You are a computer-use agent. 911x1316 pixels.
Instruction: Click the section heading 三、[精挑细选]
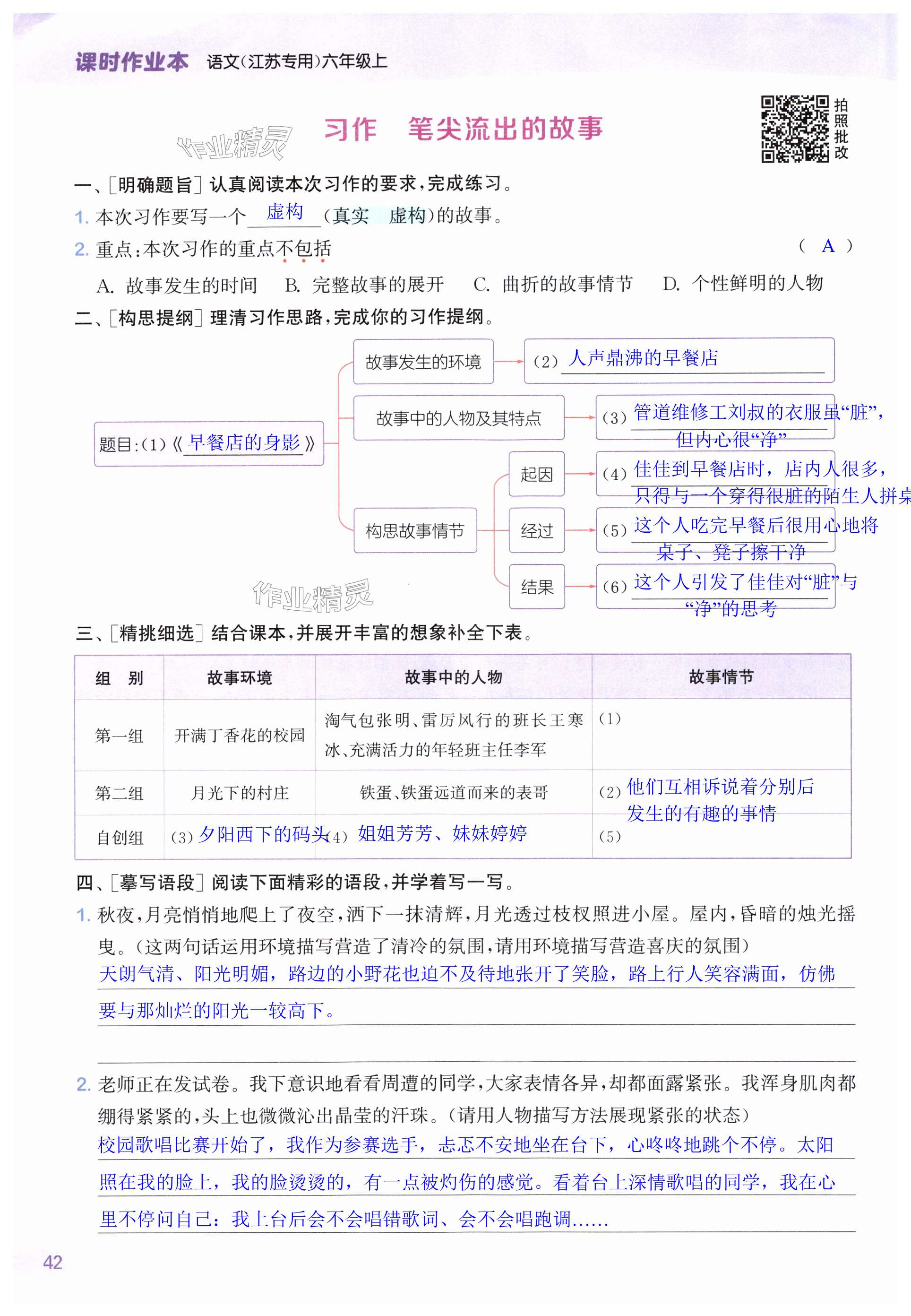point(140,633)
